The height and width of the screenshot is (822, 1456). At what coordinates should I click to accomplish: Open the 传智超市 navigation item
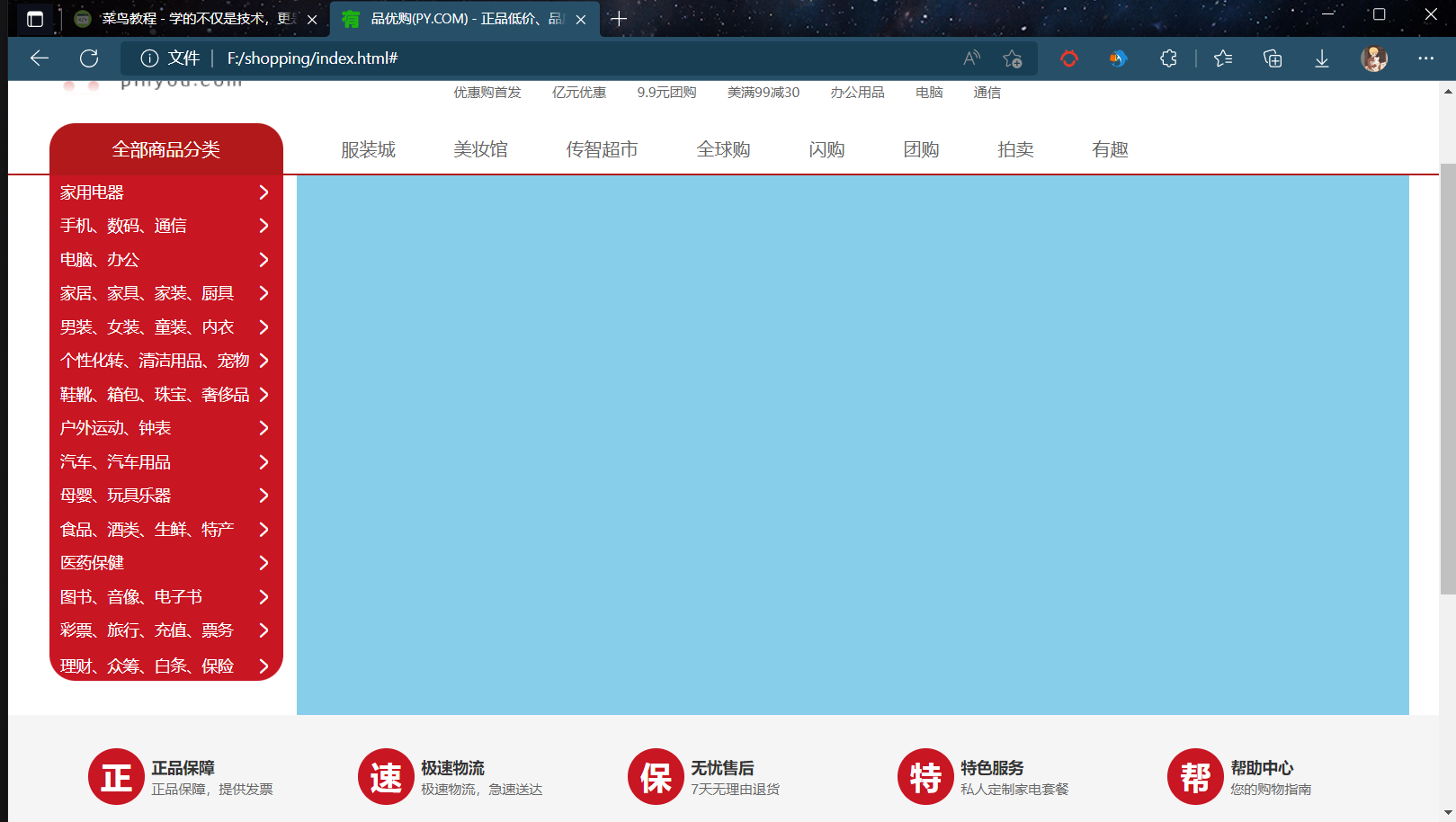click(x=602, y=149)
